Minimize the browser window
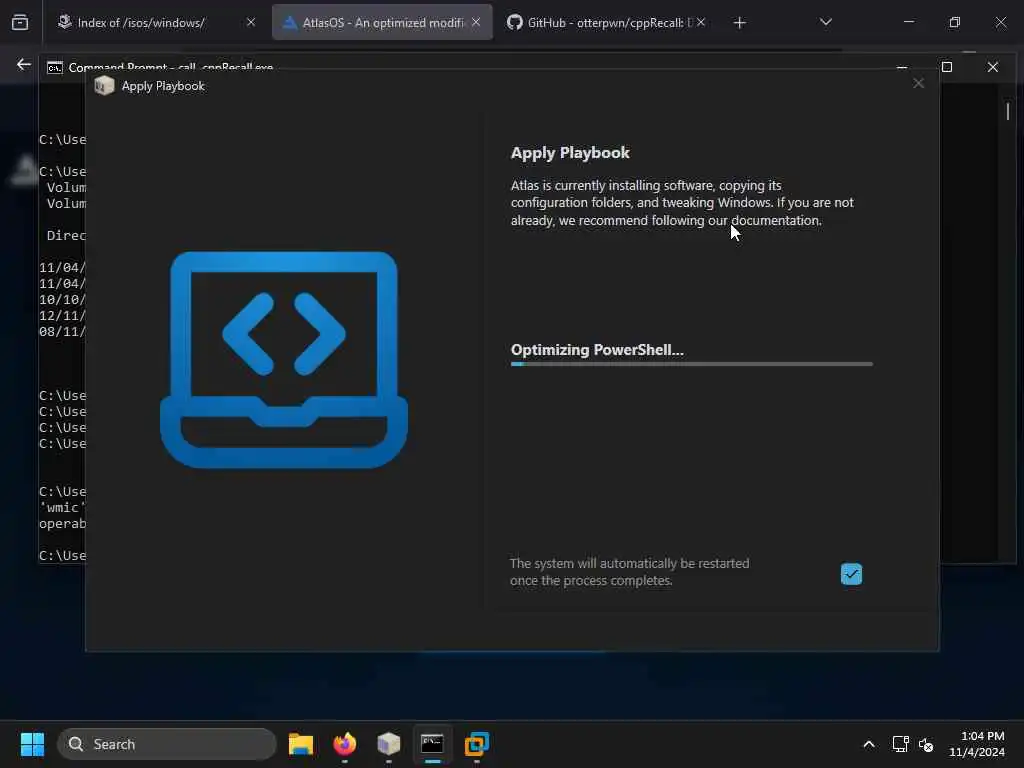The height and width of the screenshot is (768, 1024). coord(908,22)
